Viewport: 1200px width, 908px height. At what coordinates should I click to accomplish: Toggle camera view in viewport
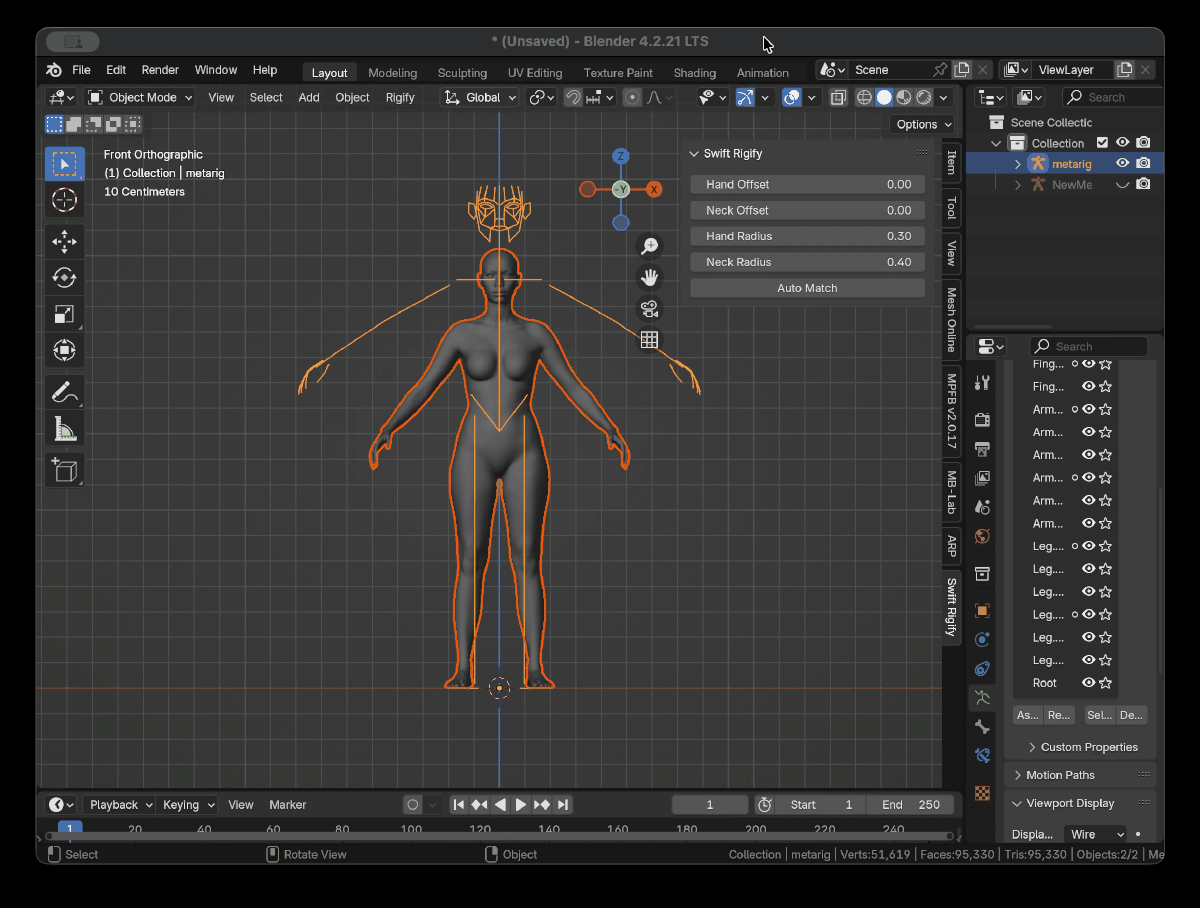tap(649, 308)
